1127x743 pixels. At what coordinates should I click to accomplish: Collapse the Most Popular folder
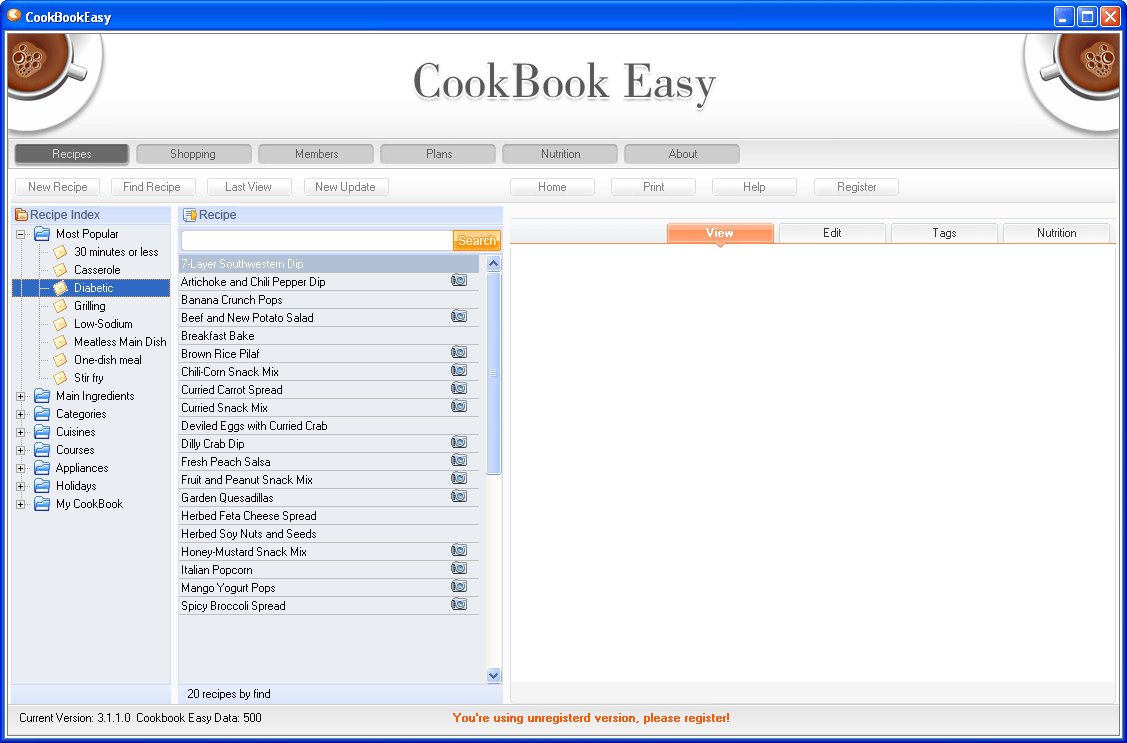click(x=21, y=233)
